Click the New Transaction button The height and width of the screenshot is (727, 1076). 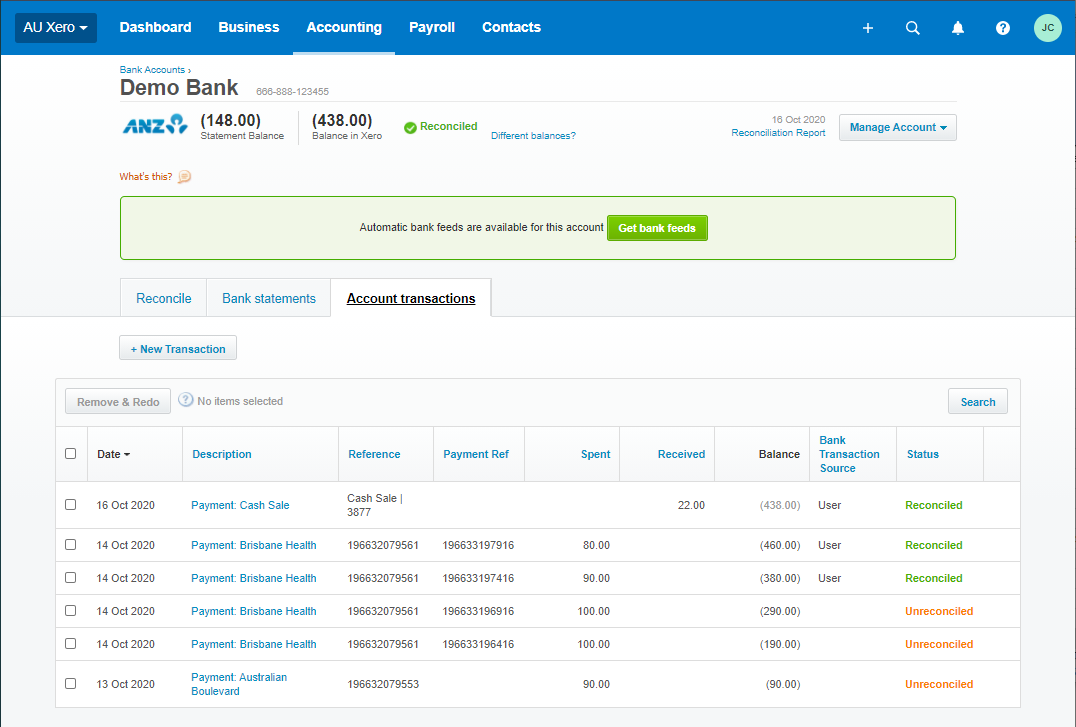point(178,348)
